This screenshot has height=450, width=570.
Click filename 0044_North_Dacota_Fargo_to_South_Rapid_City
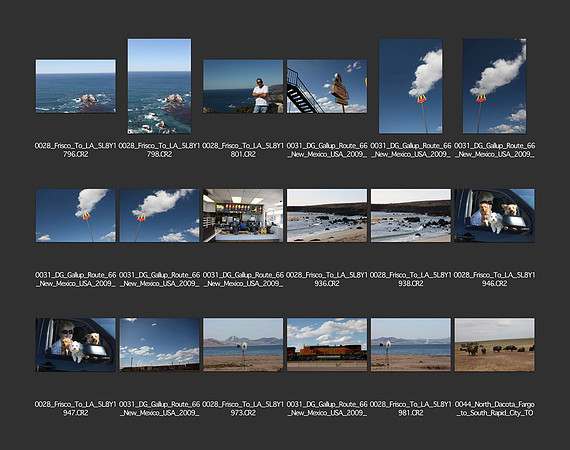pos(494,409)
